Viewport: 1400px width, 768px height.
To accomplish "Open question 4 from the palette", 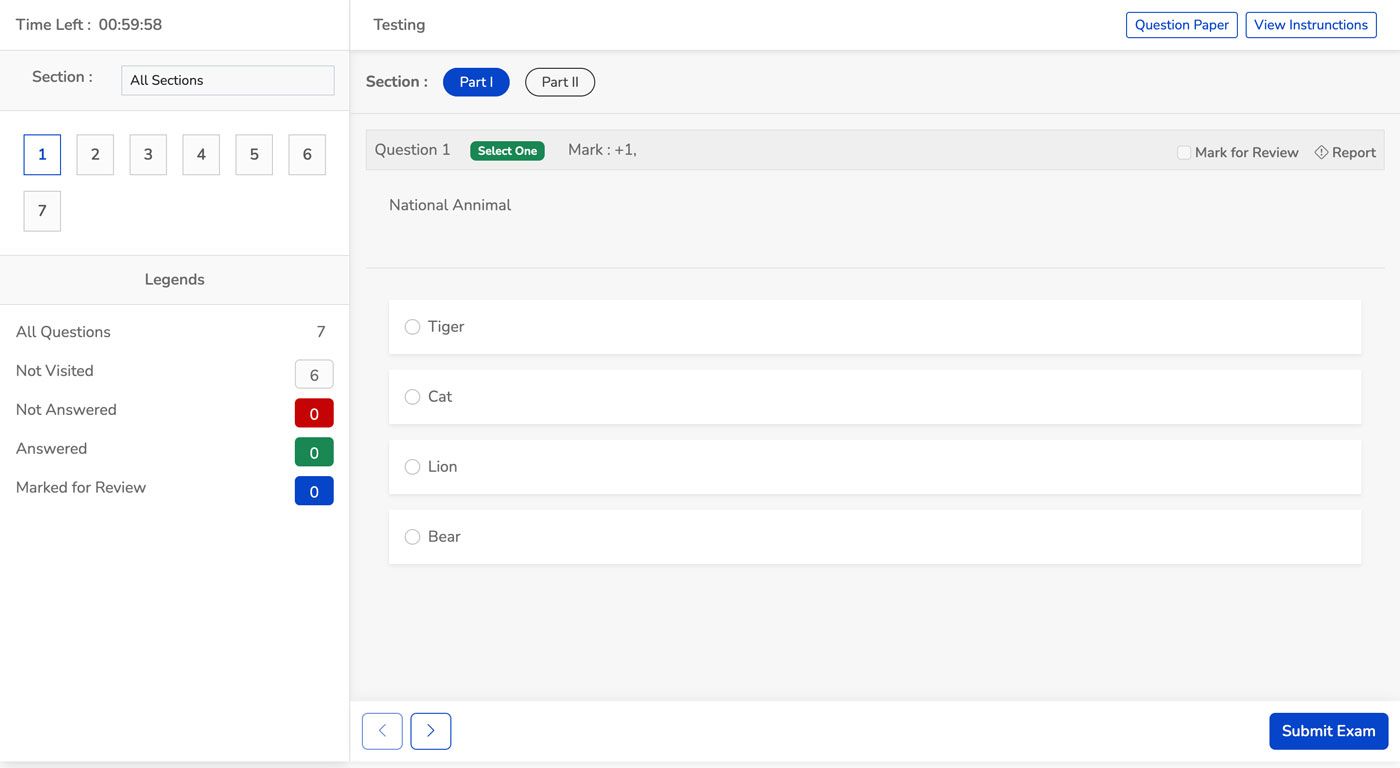I will coord(201,155).
